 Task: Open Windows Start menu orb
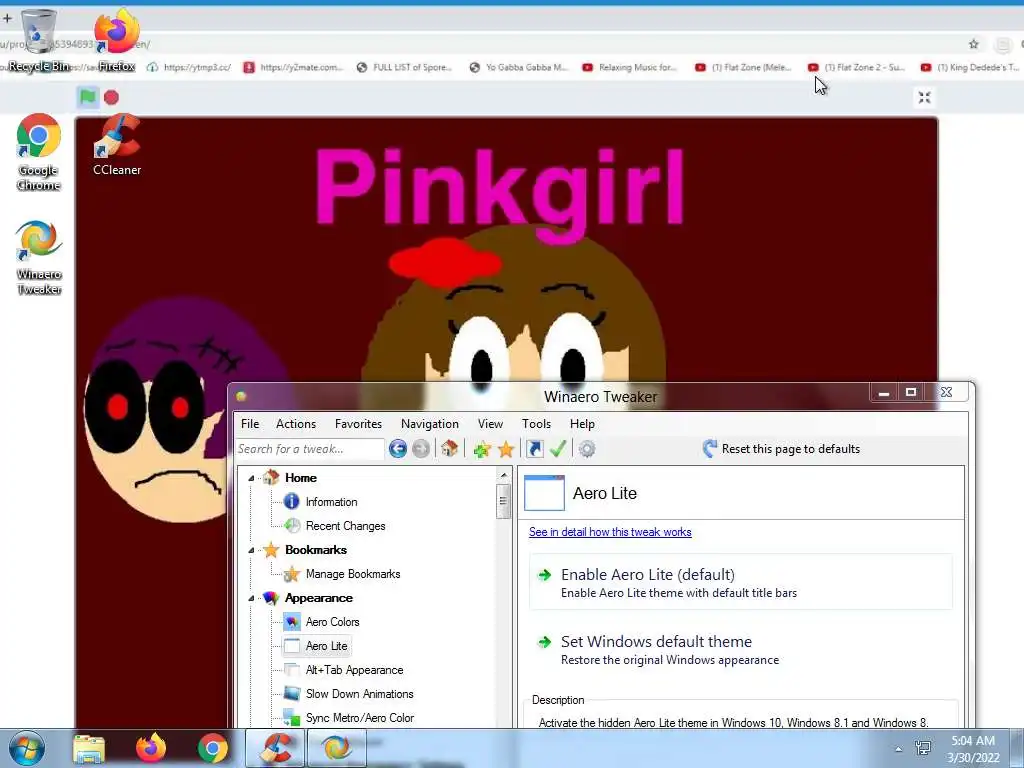(27, 748)
